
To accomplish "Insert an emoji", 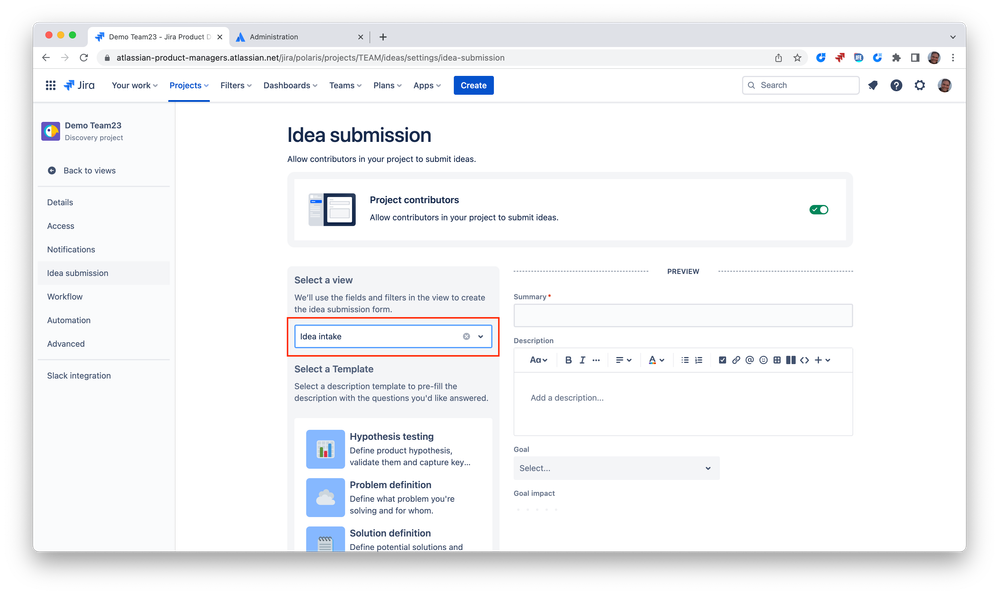I will coord(763,360).
